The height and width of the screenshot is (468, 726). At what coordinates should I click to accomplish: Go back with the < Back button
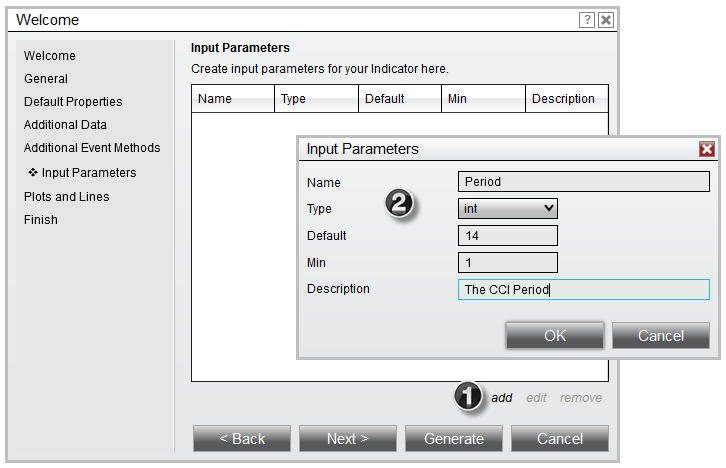click(241, 439)
